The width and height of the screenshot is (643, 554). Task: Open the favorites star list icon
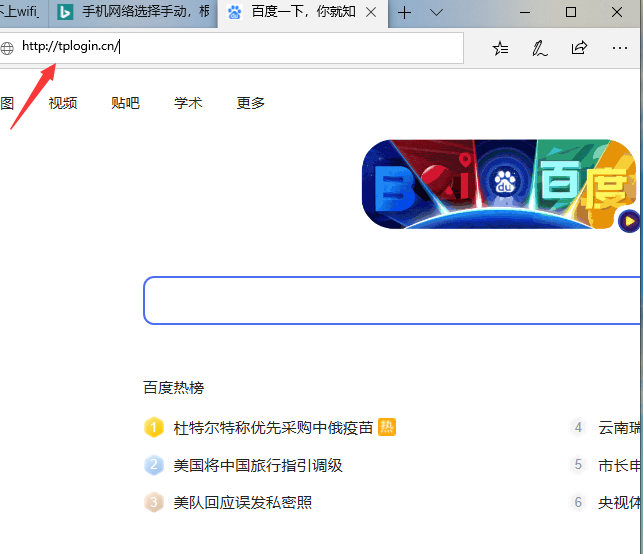(500, 48)
